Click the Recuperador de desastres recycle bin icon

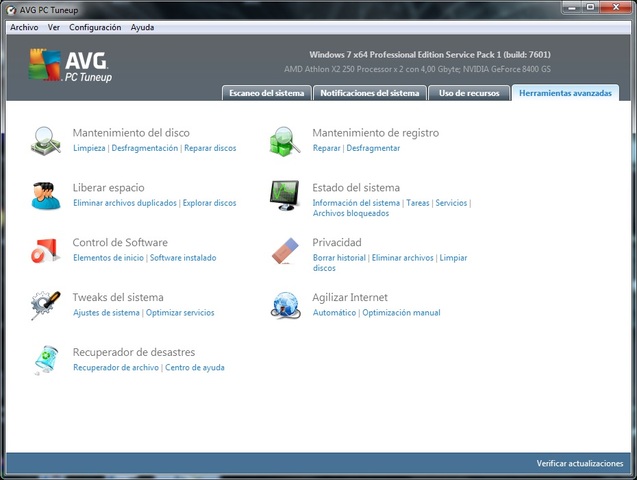(x=46, y=360)
